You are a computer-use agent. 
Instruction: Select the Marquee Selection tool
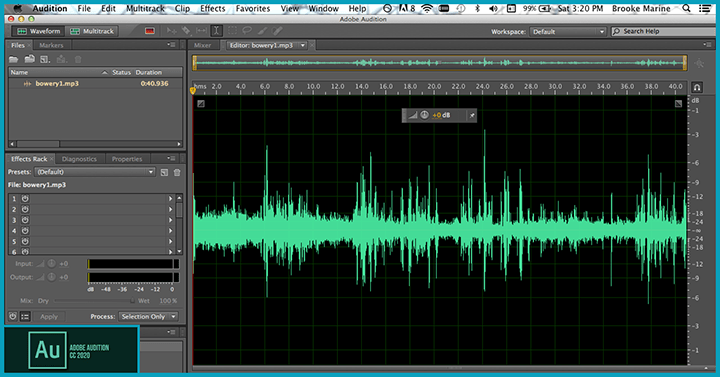coord(232,31)
